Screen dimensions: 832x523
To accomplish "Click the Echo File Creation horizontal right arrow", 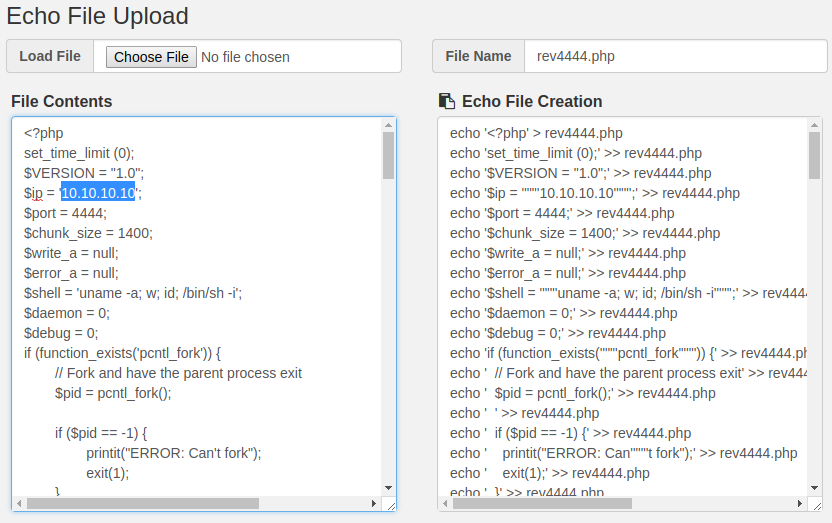I will [800, 503].
